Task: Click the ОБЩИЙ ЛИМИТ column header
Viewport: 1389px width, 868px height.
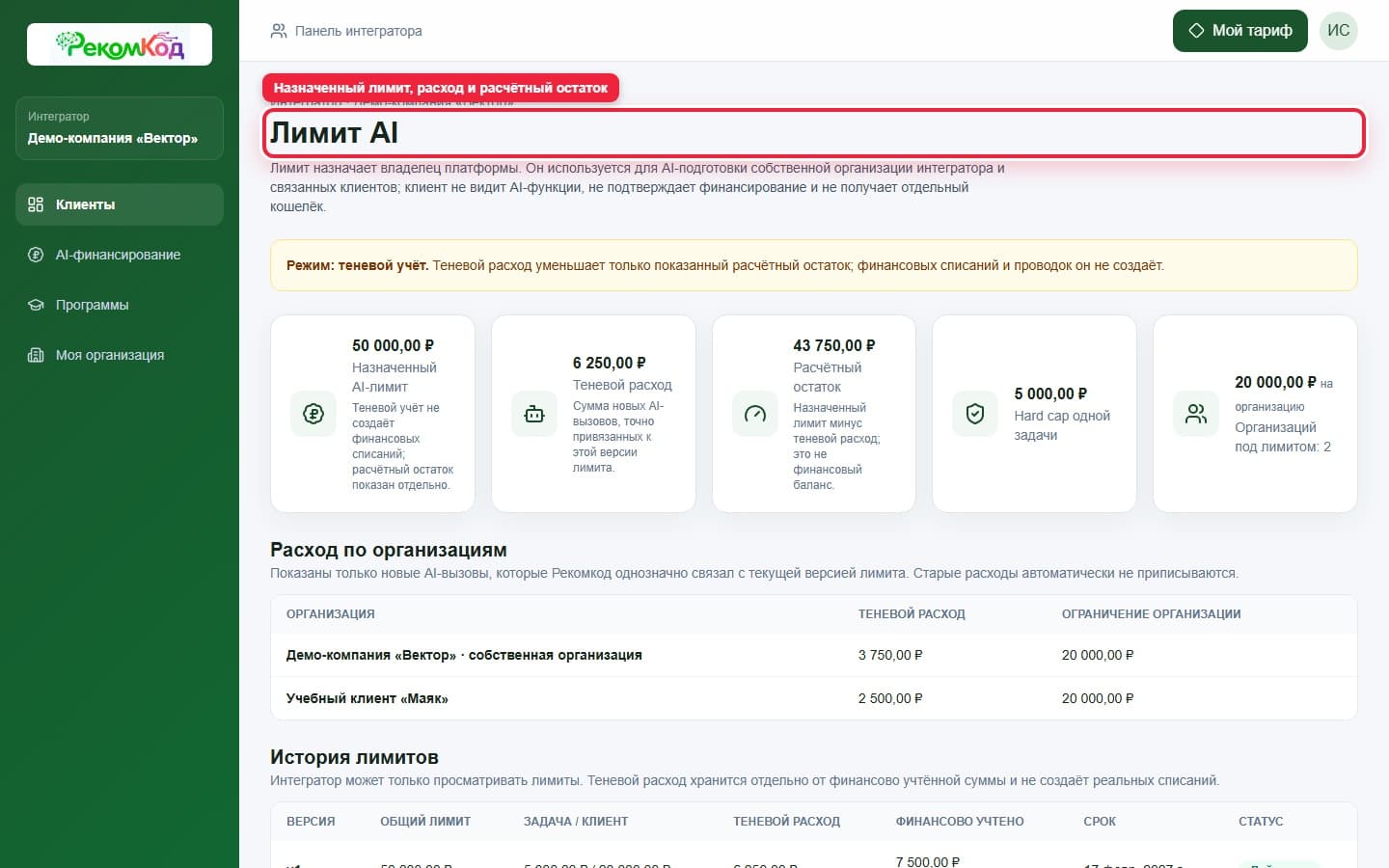Action: 425,822
